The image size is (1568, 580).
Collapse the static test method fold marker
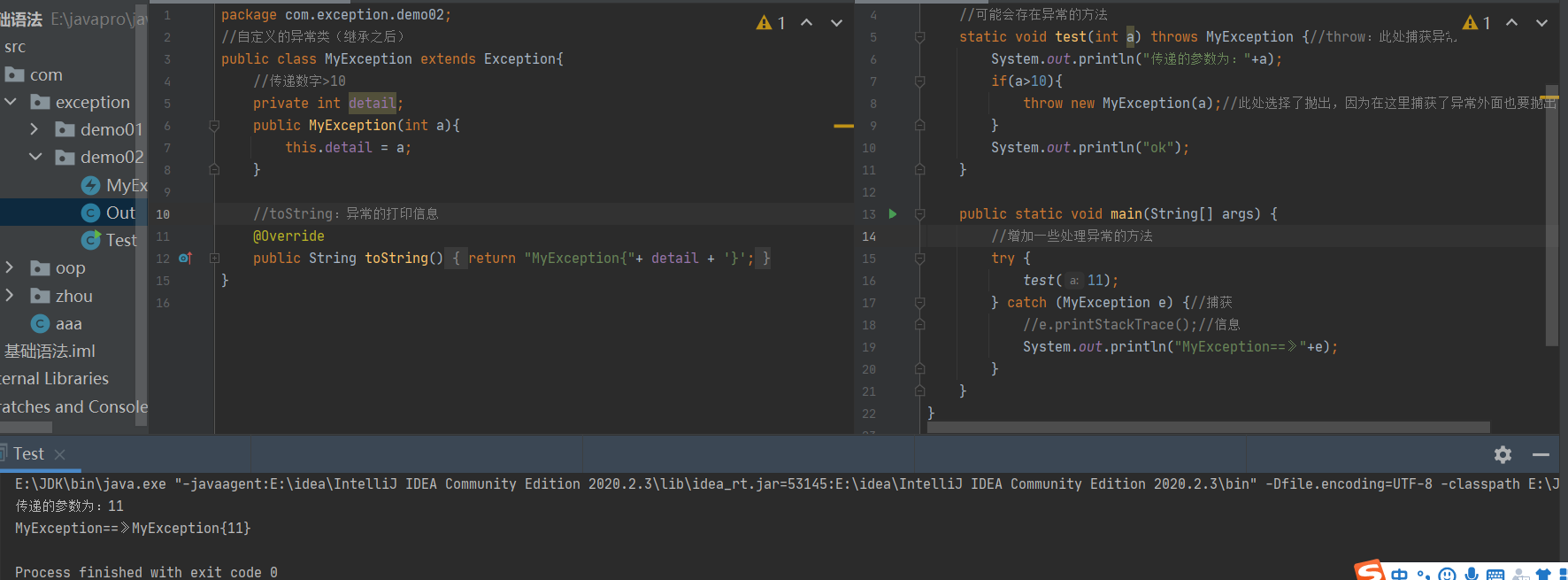[919, 37]
